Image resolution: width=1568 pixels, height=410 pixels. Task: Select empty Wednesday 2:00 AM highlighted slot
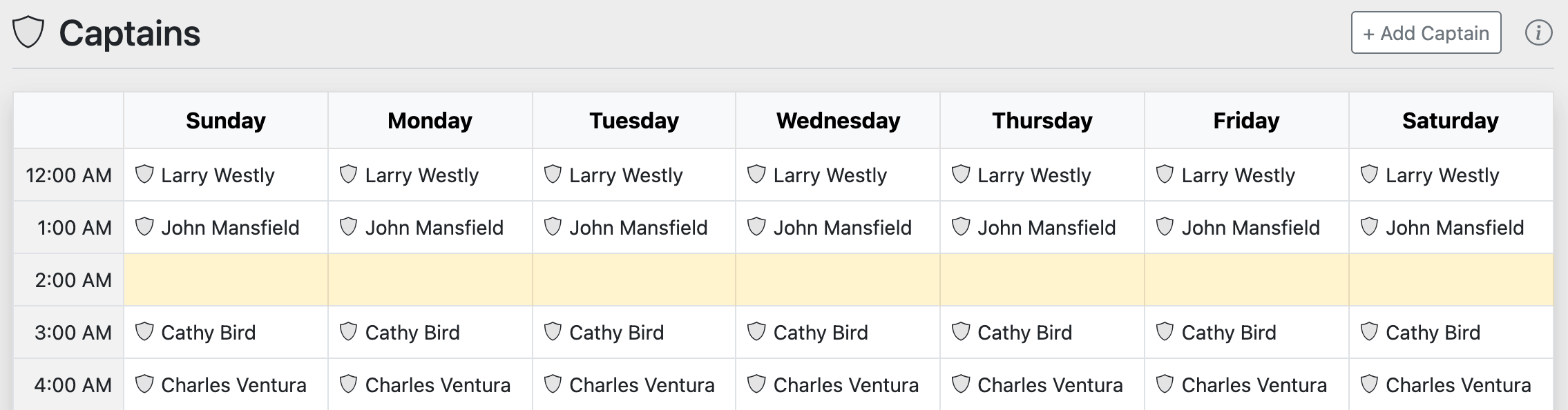click(838, 280)
